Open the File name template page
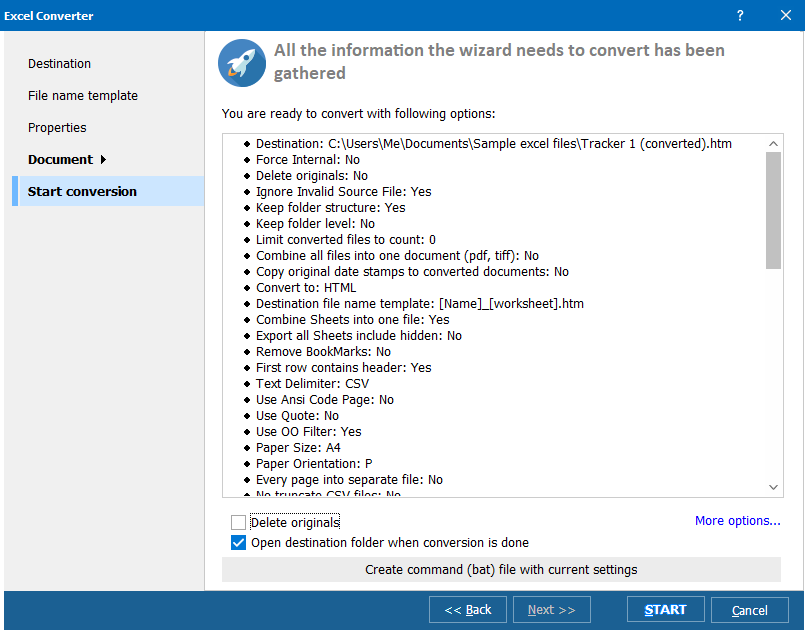The width and height of the screenshot is (805, 630). click(80, 95)
